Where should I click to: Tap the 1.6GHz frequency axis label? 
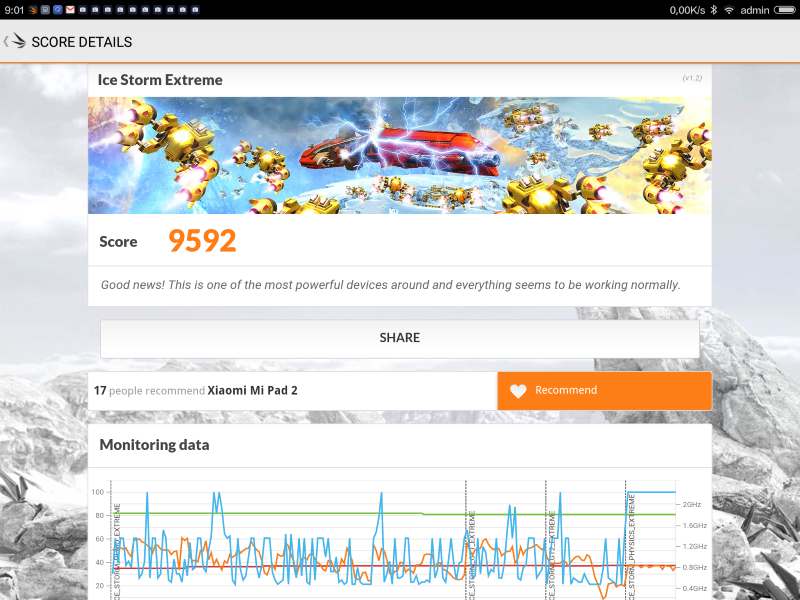tap(694, 526)
